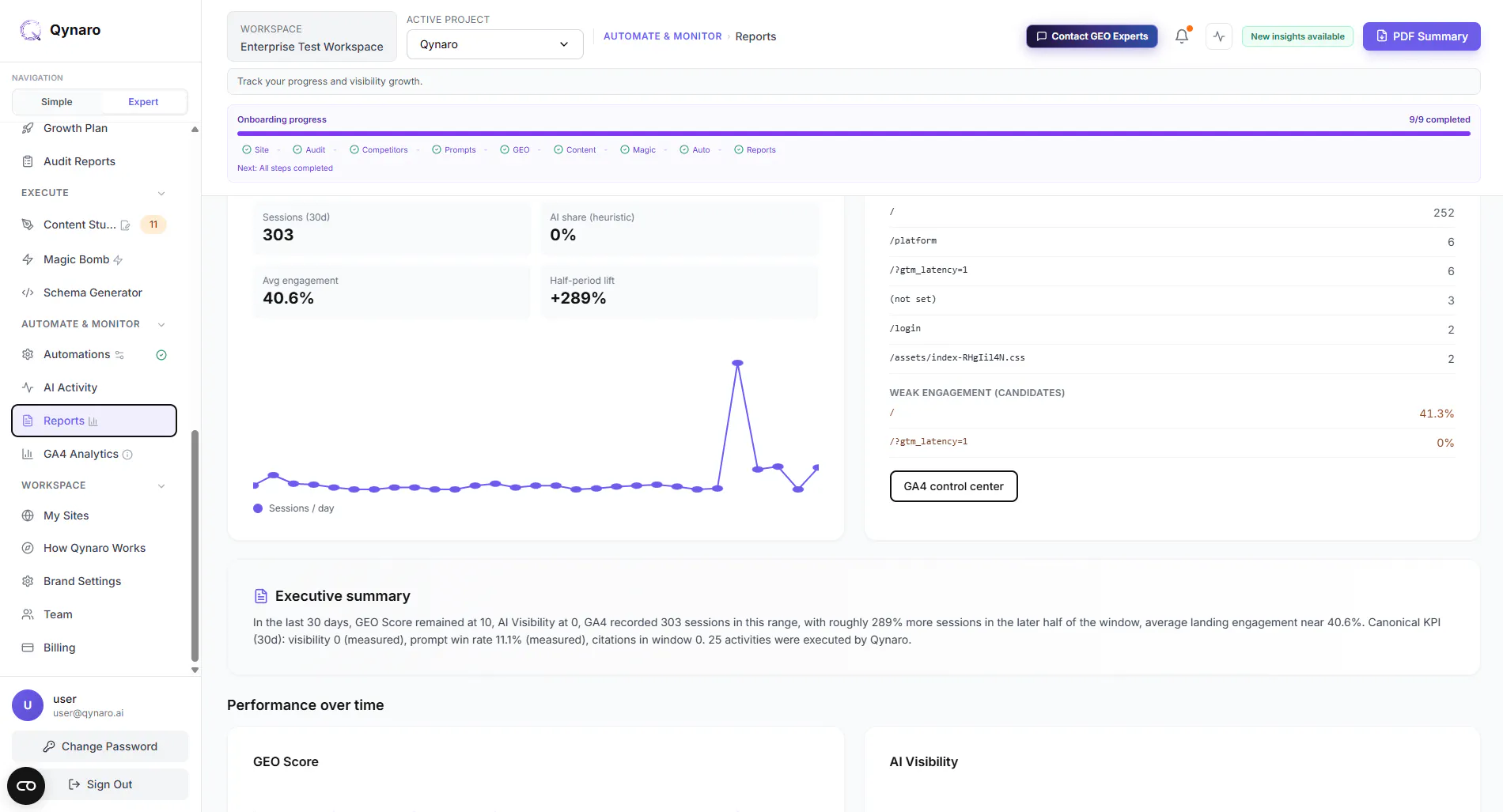Open the chat widget bubble

click(x=26, y=786)
